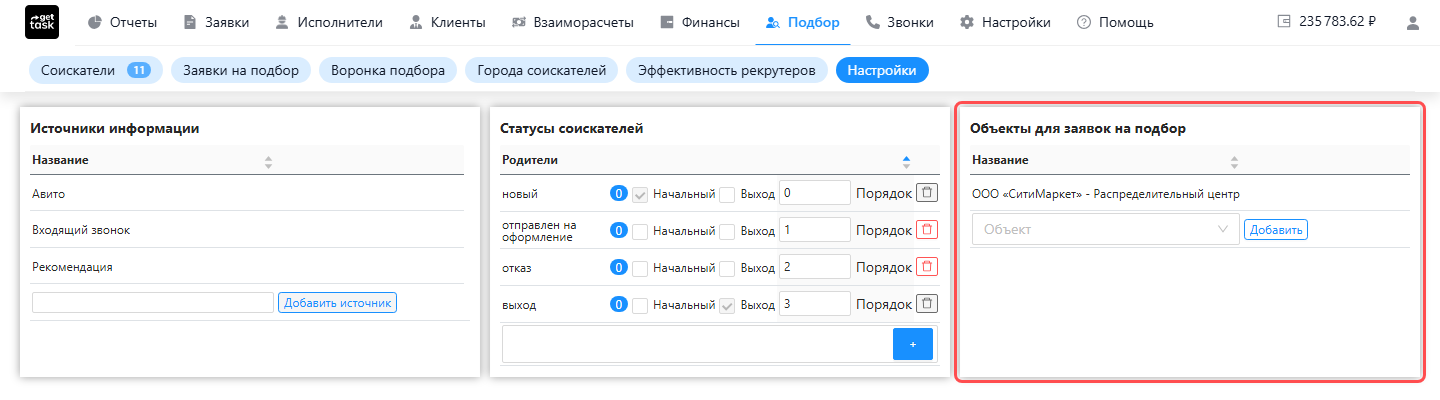This screenshot has height=400, width=1440.
Task: Click Порядок for 'отправлен на оформление'
Action: click(884, 230)
